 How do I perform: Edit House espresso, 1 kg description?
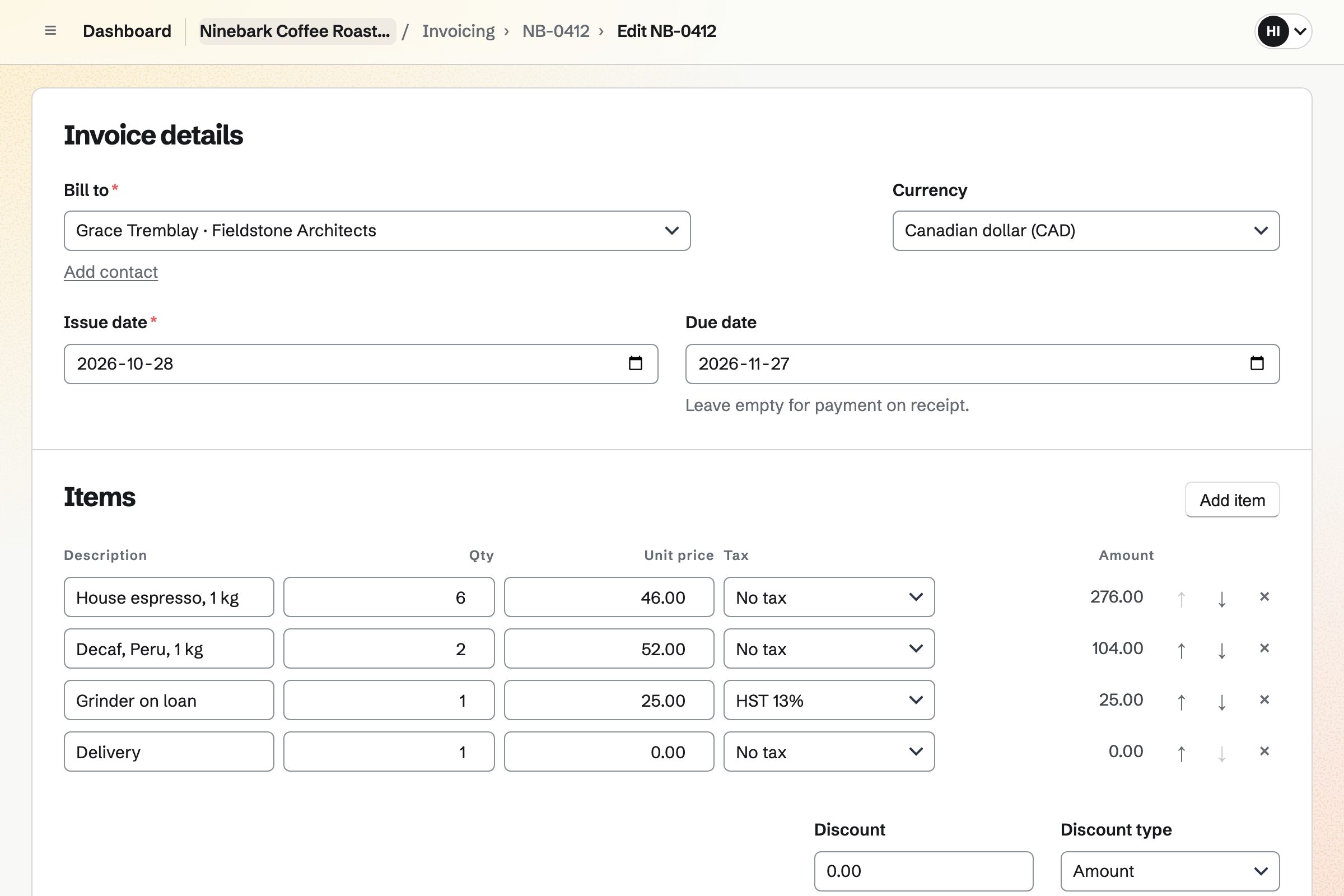[x=169, y=597]
